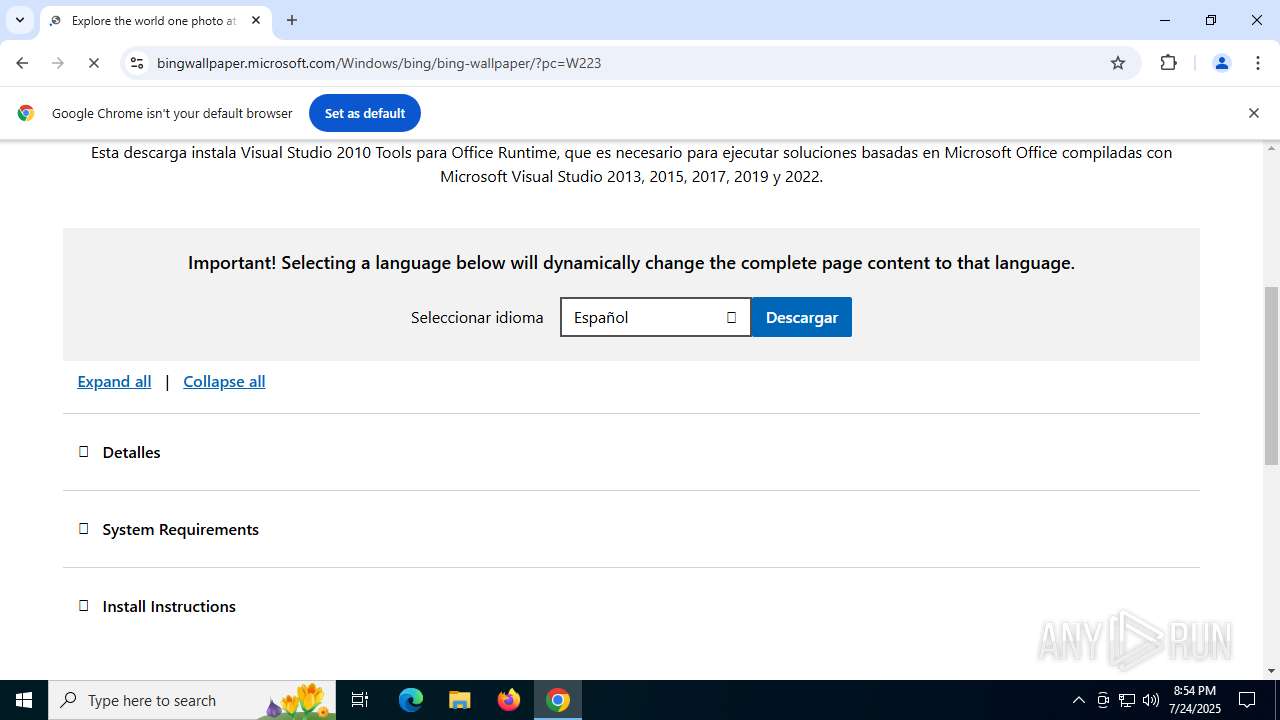Viewport: 1280px width, 720px height.
Task: Stop loading the page
Action: pyautogui.click(x=93, y=63)
